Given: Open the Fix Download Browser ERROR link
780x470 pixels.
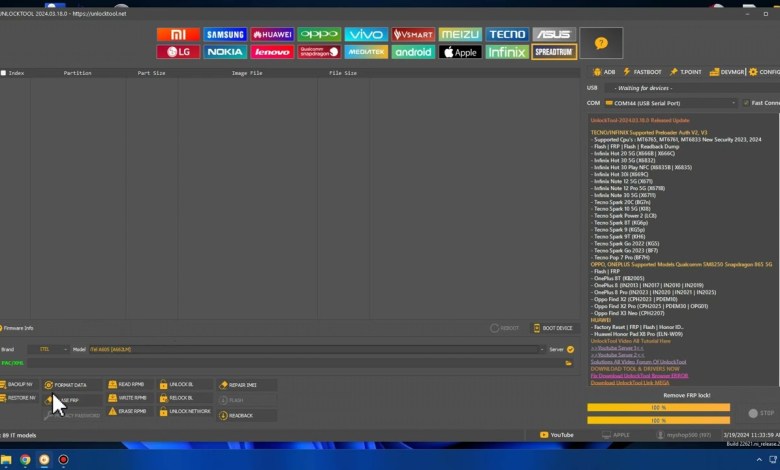Looking at the screenshot, I should 639,376.
